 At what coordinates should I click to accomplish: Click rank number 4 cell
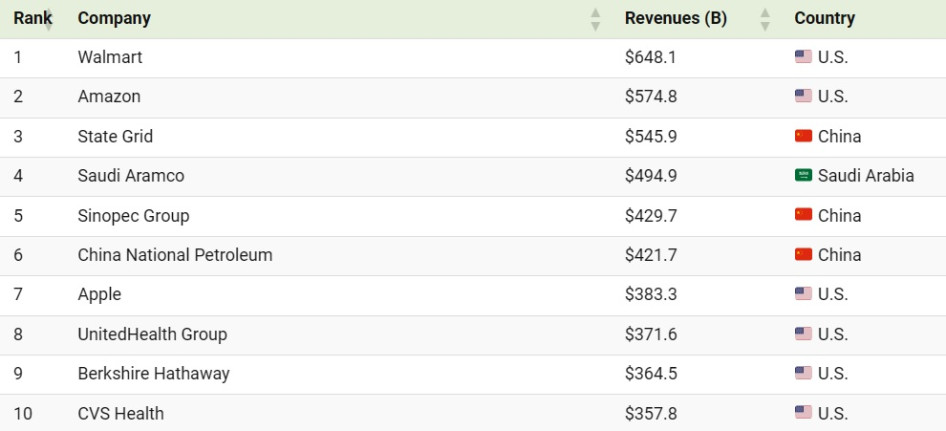(x=17, y=176)
